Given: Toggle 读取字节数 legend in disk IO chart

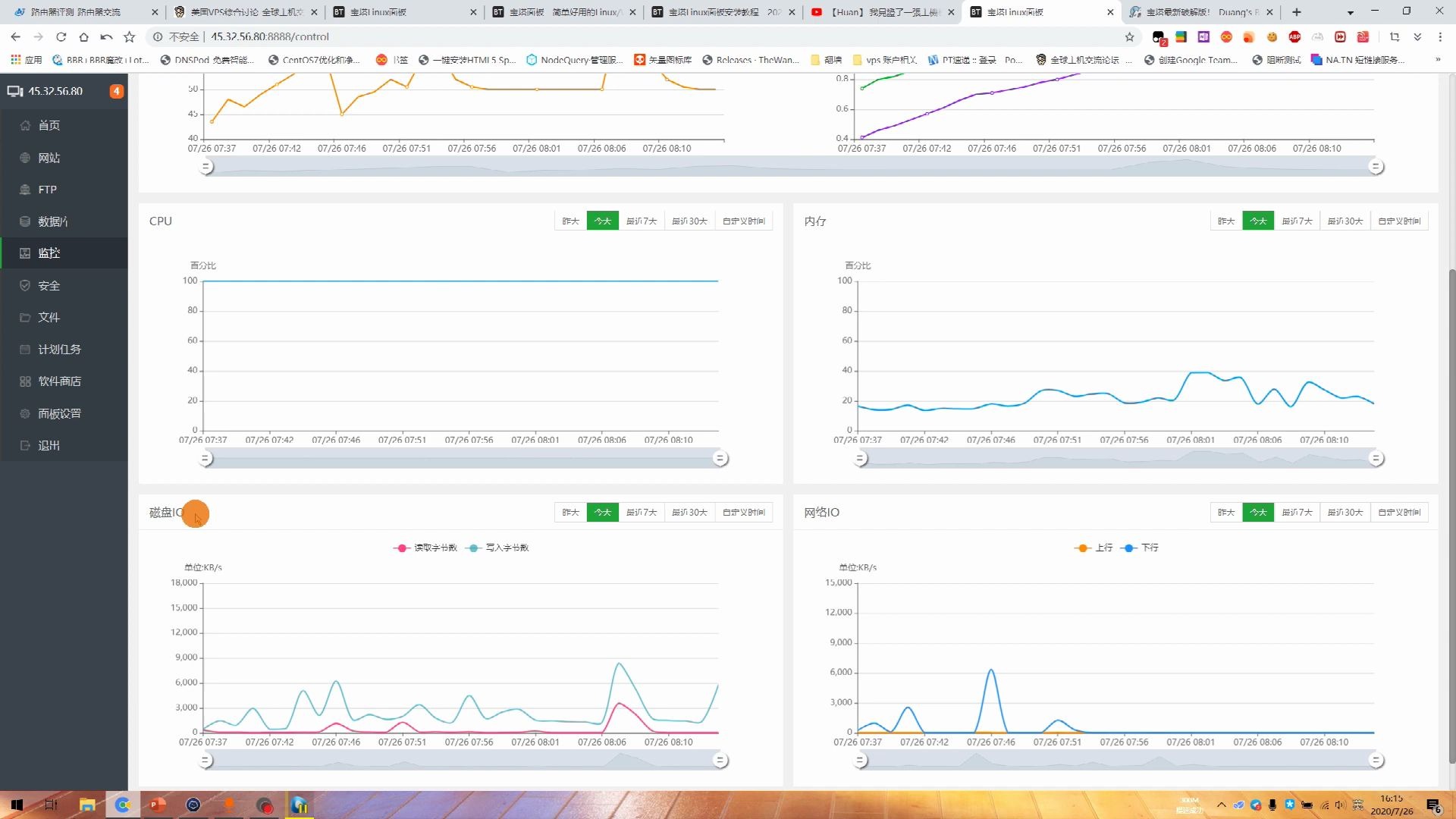Looking at the screenshot, I should (426, 548).
